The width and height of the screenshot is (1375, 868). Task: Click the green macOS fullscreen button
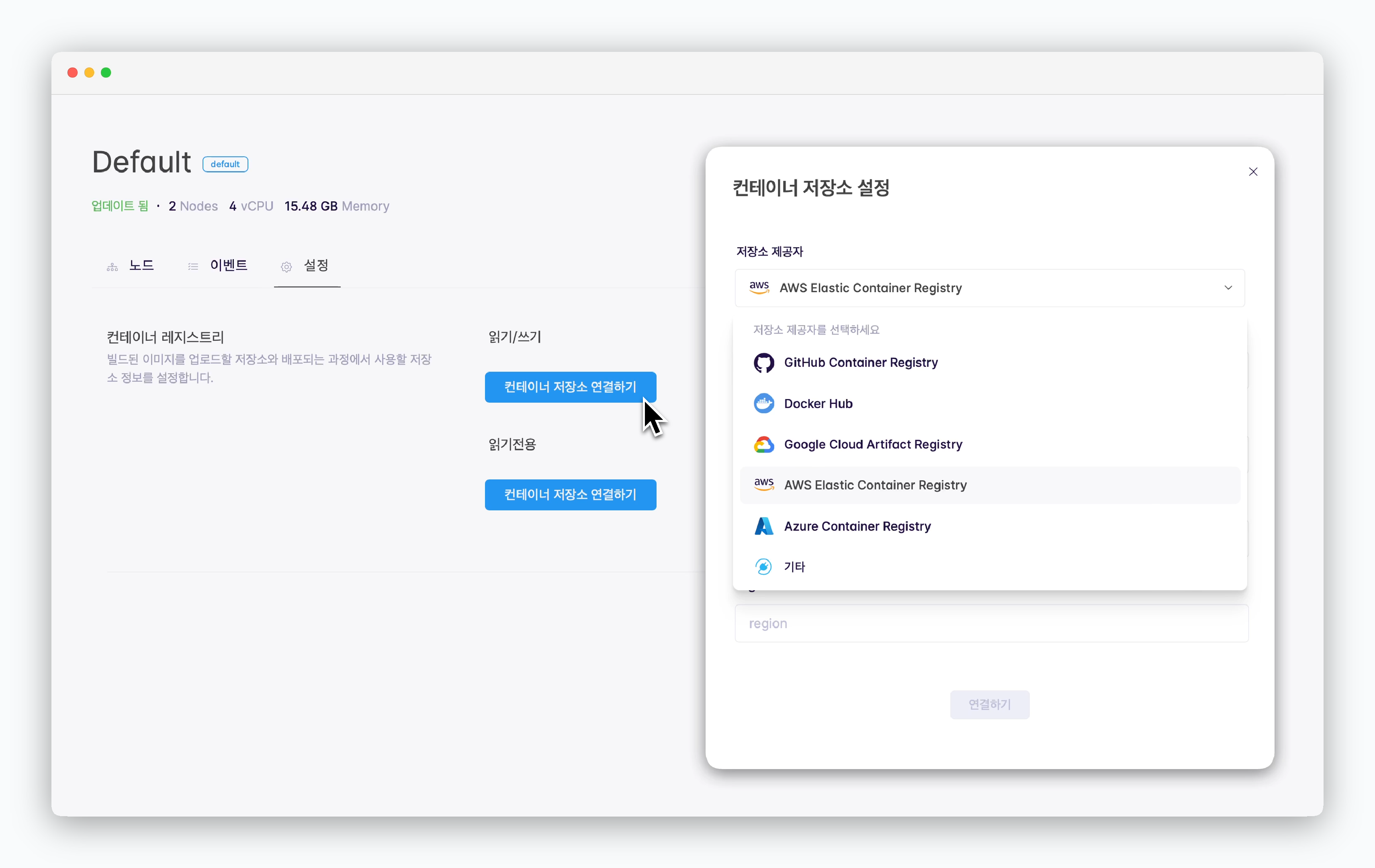click(x=106, y=72)
